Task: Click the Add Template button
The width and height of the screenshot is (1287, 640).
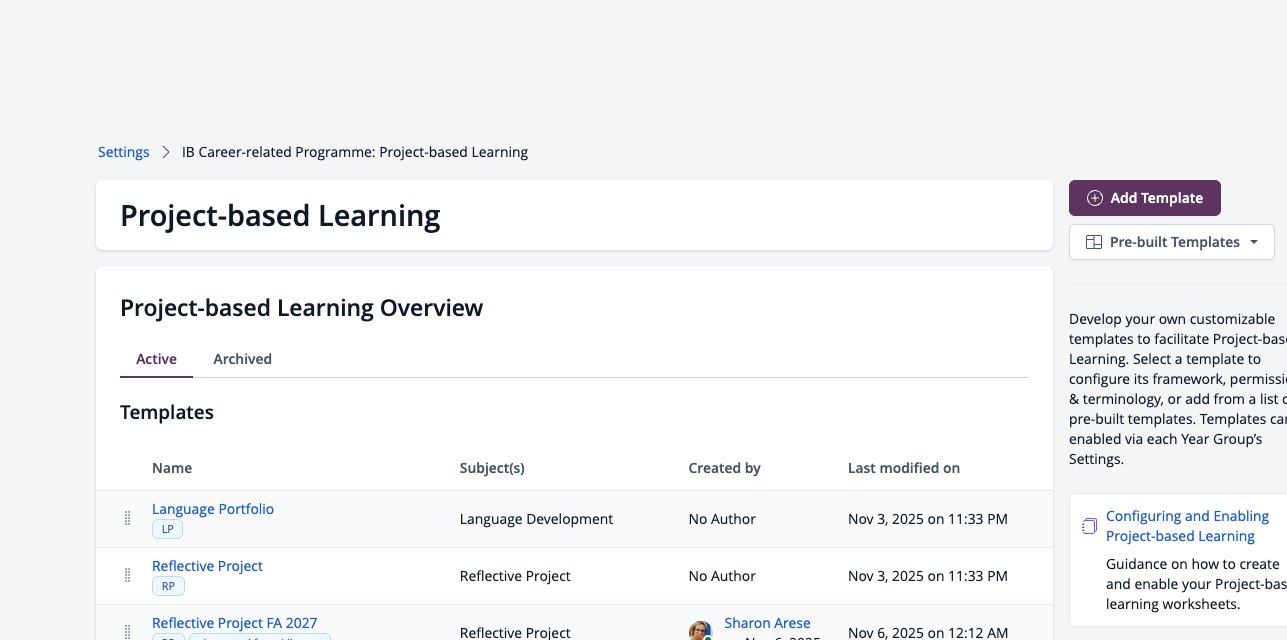Action: click(1144, 198)
